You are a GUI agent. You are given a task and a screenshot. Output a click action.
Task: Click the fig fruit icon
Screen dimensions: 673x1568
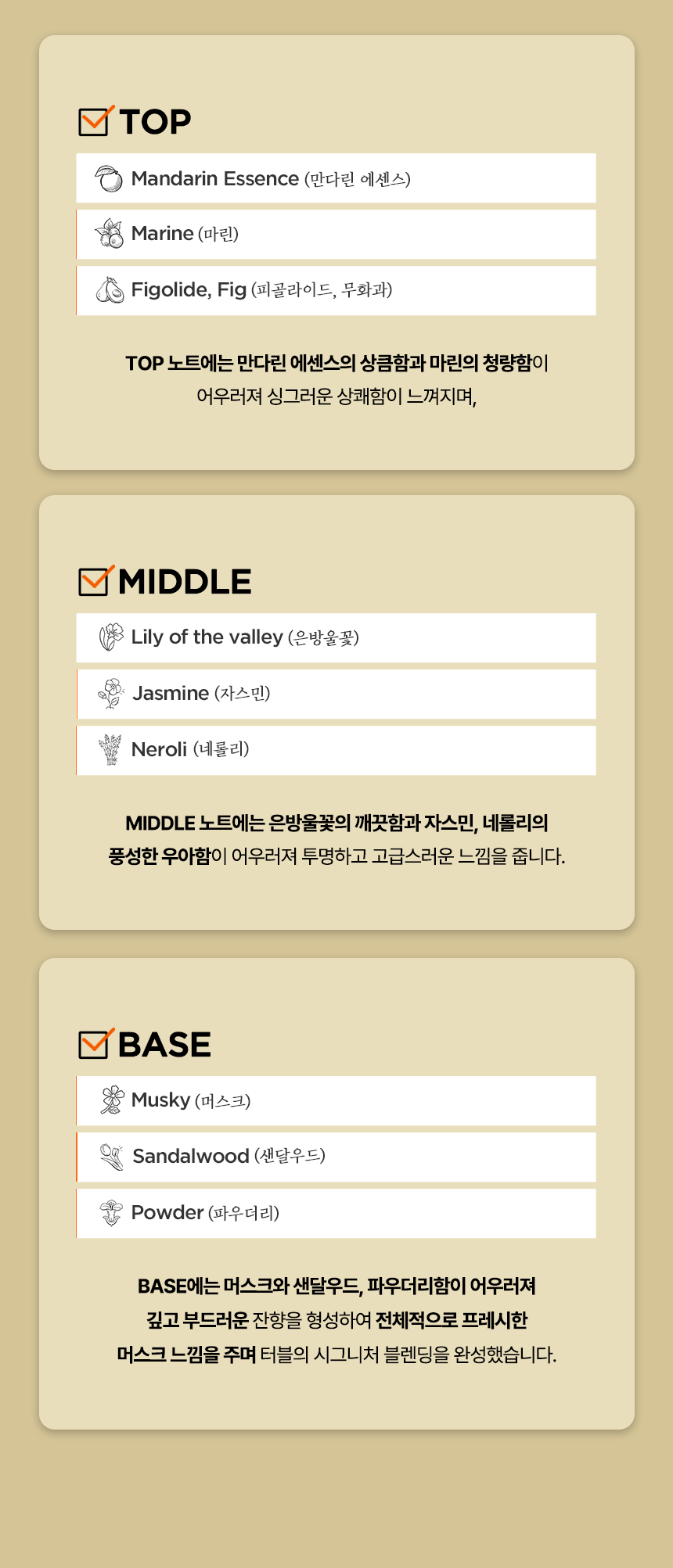point(109,290)
